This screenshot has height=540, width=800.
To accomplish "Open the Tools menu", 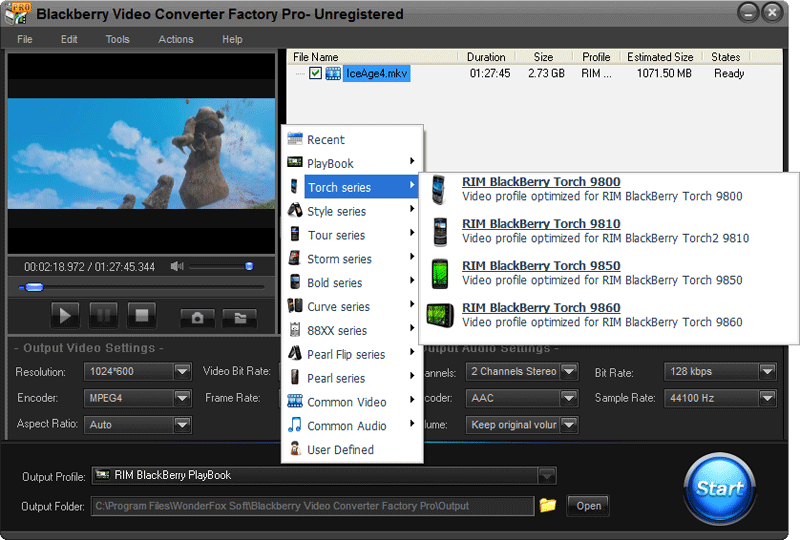I will click(x=117, y=39).
